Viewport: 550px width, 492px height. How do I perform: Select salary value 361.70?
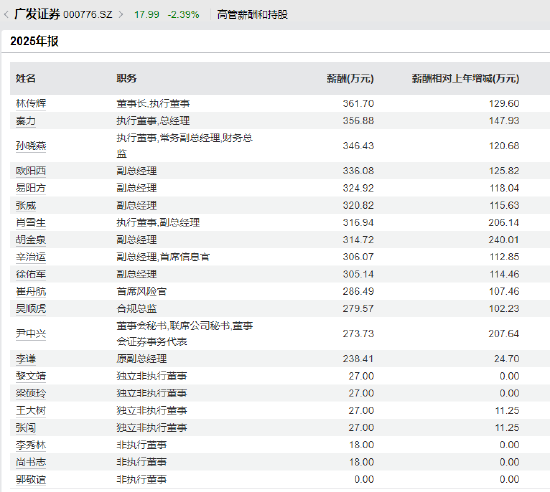(358, 103)
